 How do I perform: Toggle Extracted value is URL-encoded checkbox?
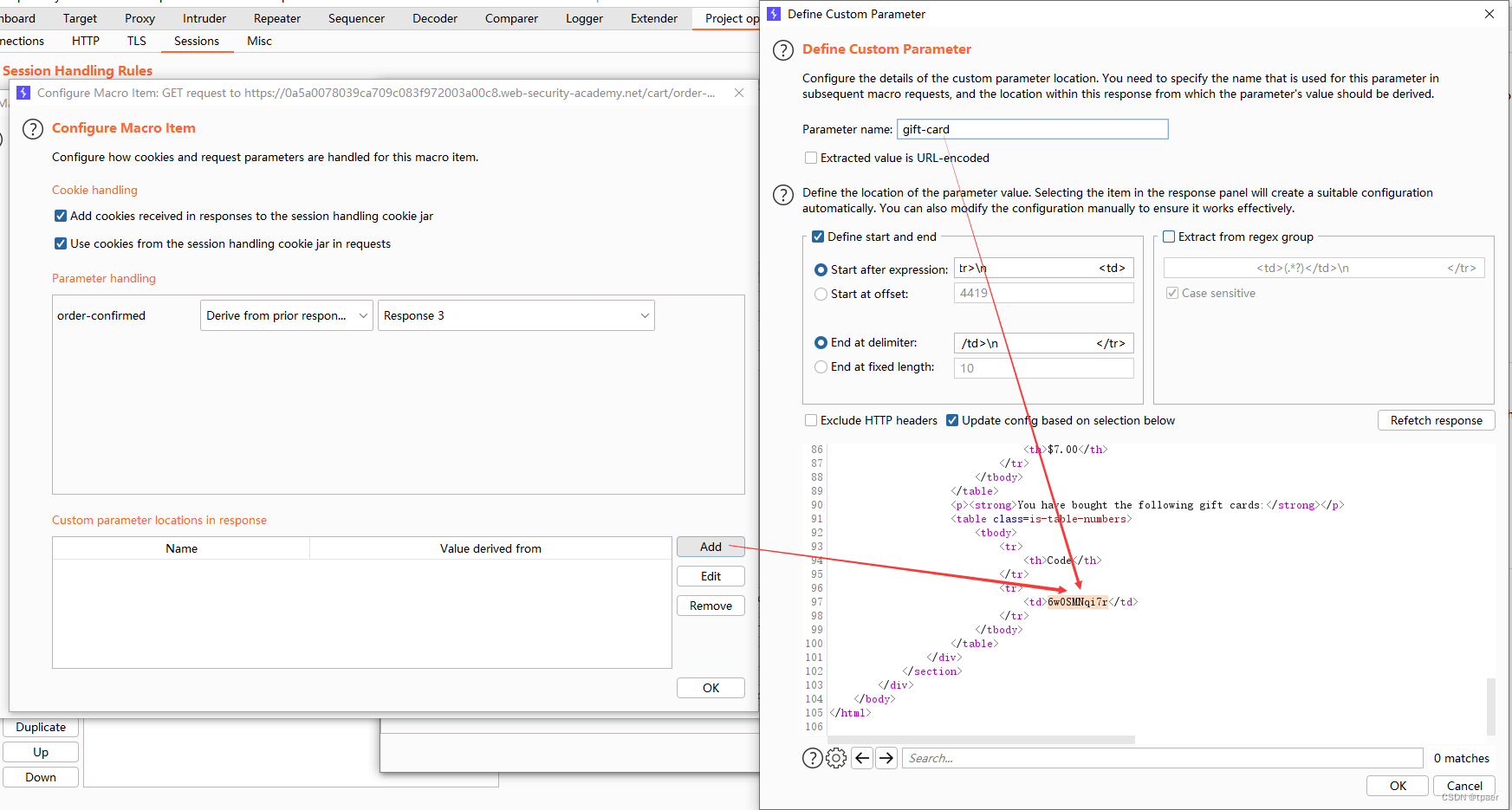tap(811, 158)
